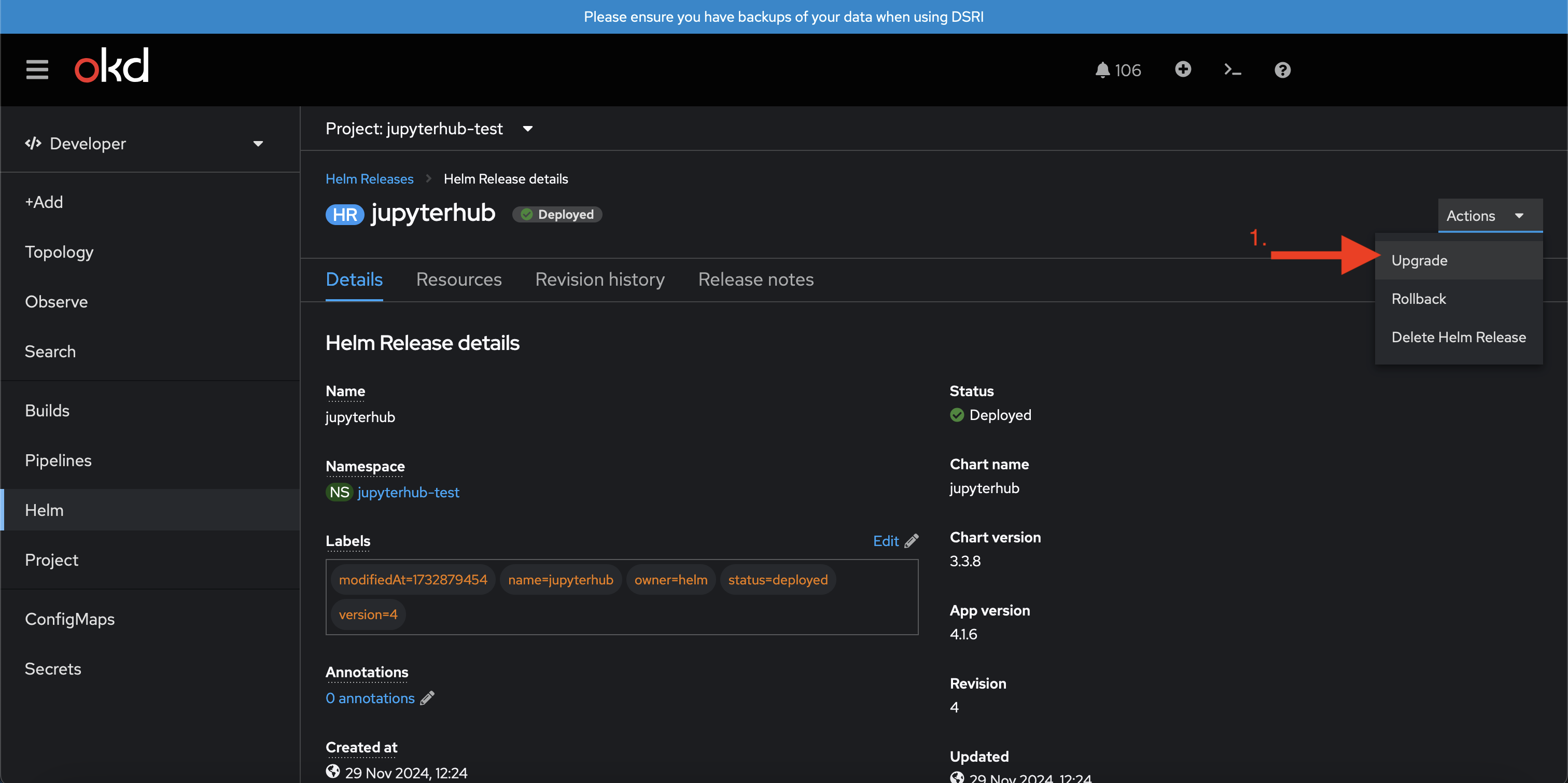Click the modifiedAt=1732879454 label chip
Screen dimensions: 1568x783
(x=413, y=580)
